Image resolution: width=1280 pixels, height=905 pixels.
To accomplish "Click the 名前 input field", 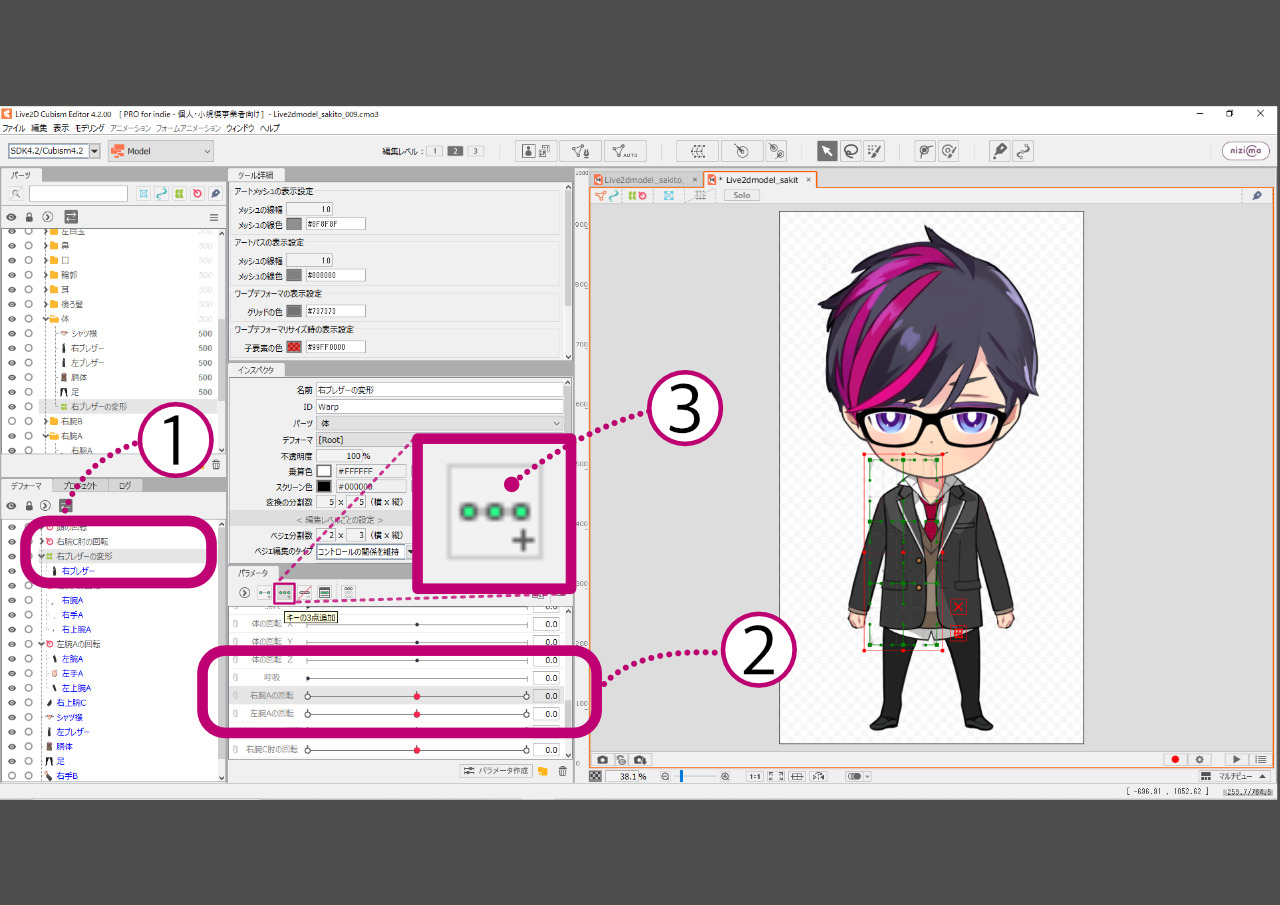I will 439,390.
